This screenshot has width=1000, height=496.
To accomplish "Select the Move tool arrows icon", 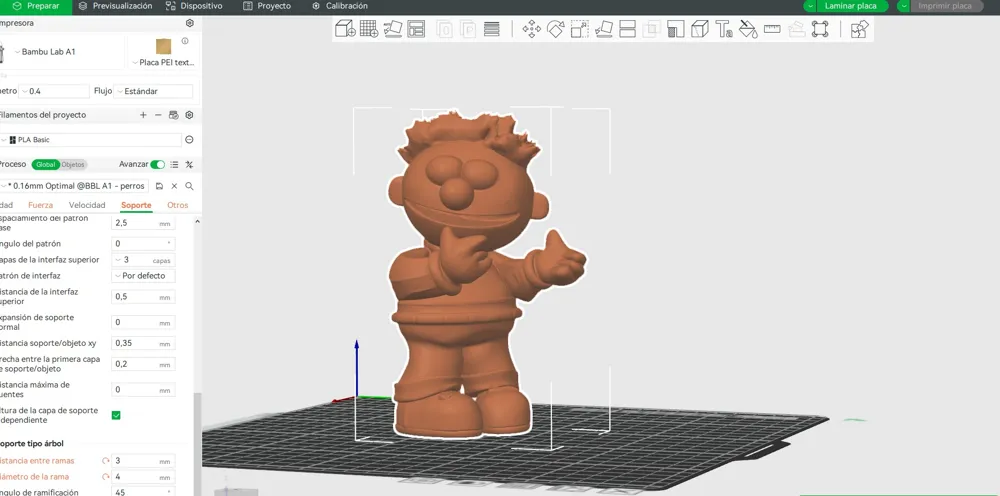I will 531,29.
